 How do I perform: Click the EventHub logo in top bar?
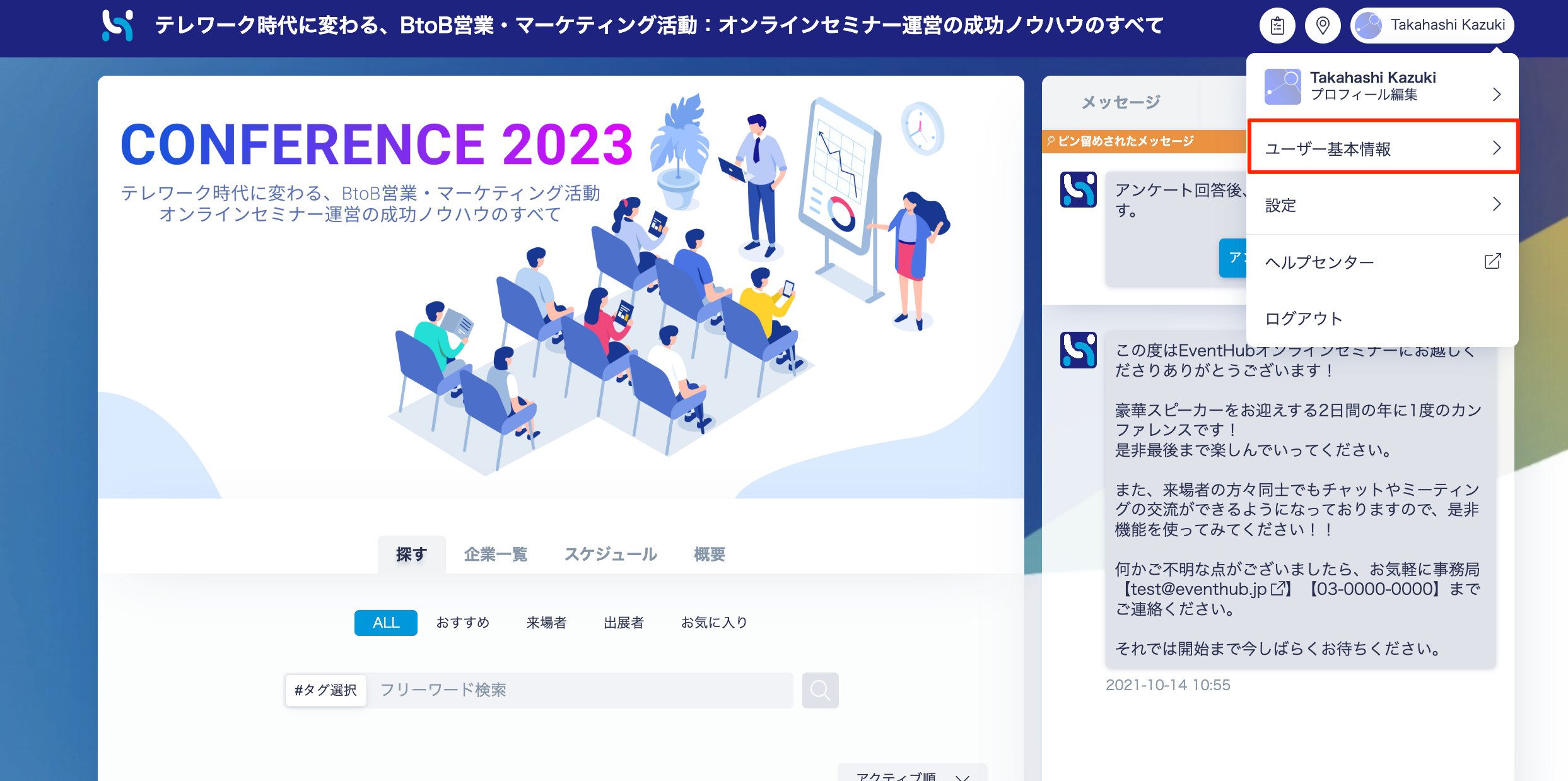pos(118,26)
